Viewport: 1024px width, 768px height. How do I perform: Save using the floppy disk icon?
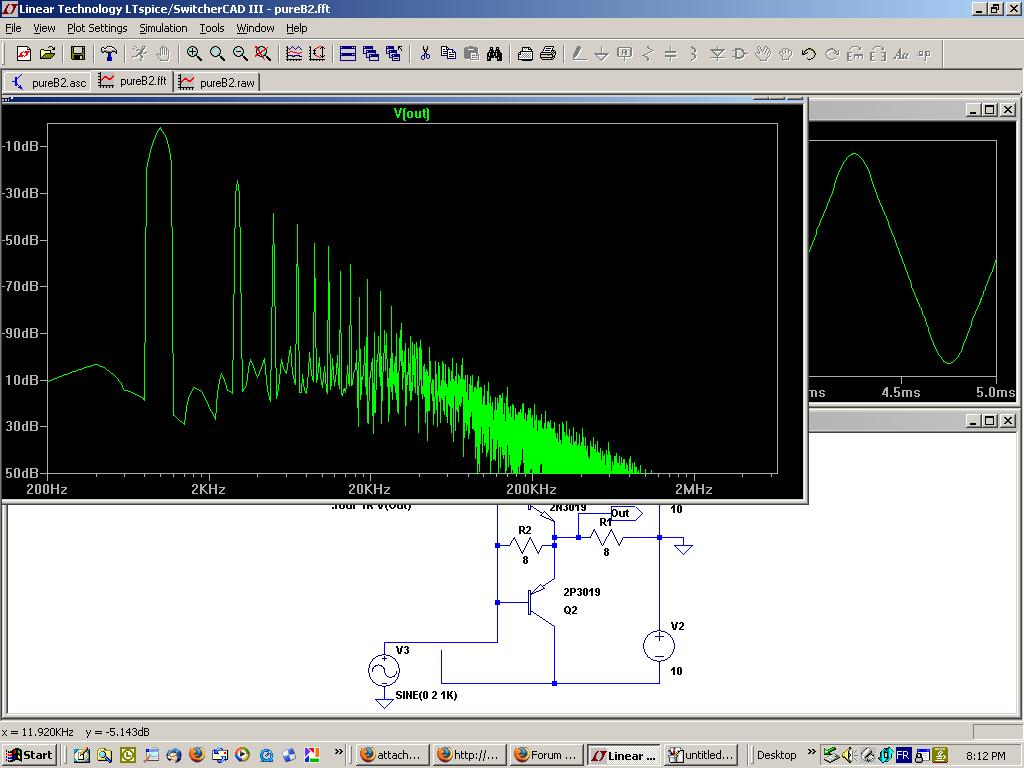point(78,54)
